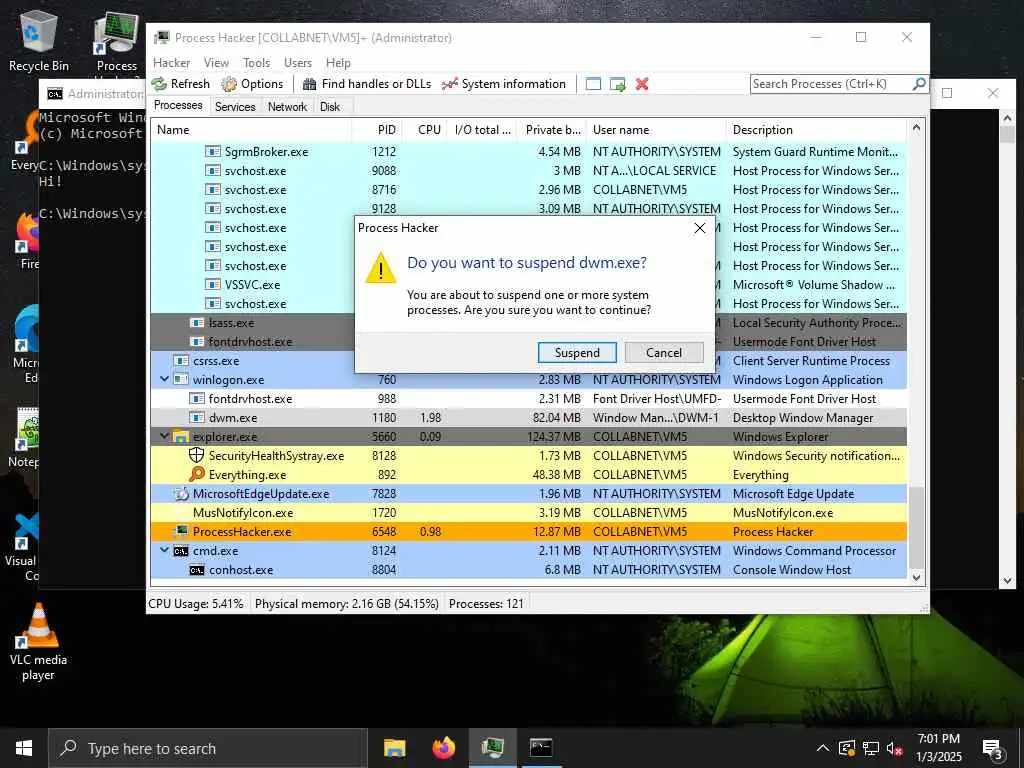The width and height of the screenshot is (1024, 768).
Task: Select the Processes tab
Action: [178, 105]
